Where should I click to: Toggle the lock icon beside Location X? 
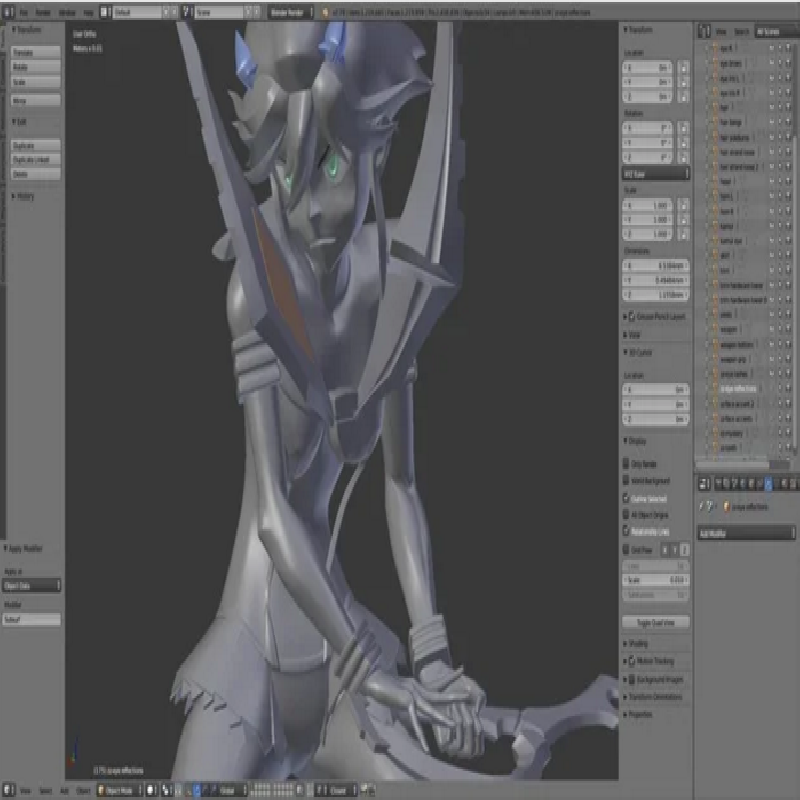(684, 67)
